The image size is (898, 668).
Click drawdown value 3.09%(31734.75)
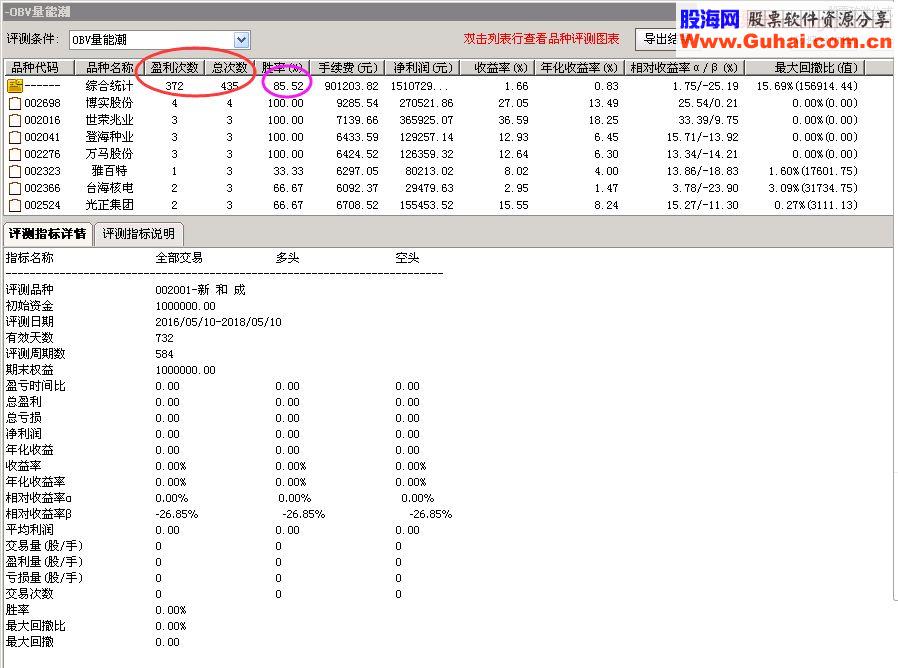coord(813,188)
